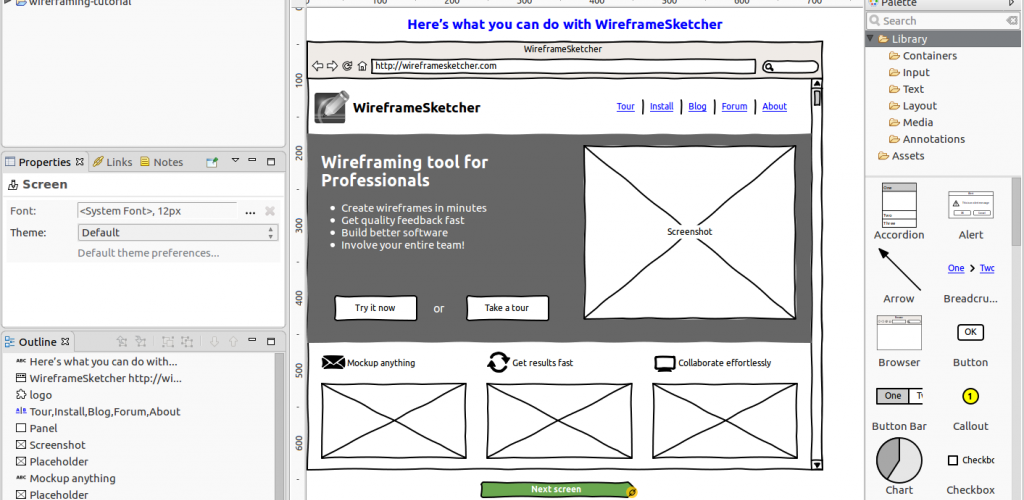1024x500 pixels.
Task: Collapse the Library folder in palette
Action: tap(871, 39)
